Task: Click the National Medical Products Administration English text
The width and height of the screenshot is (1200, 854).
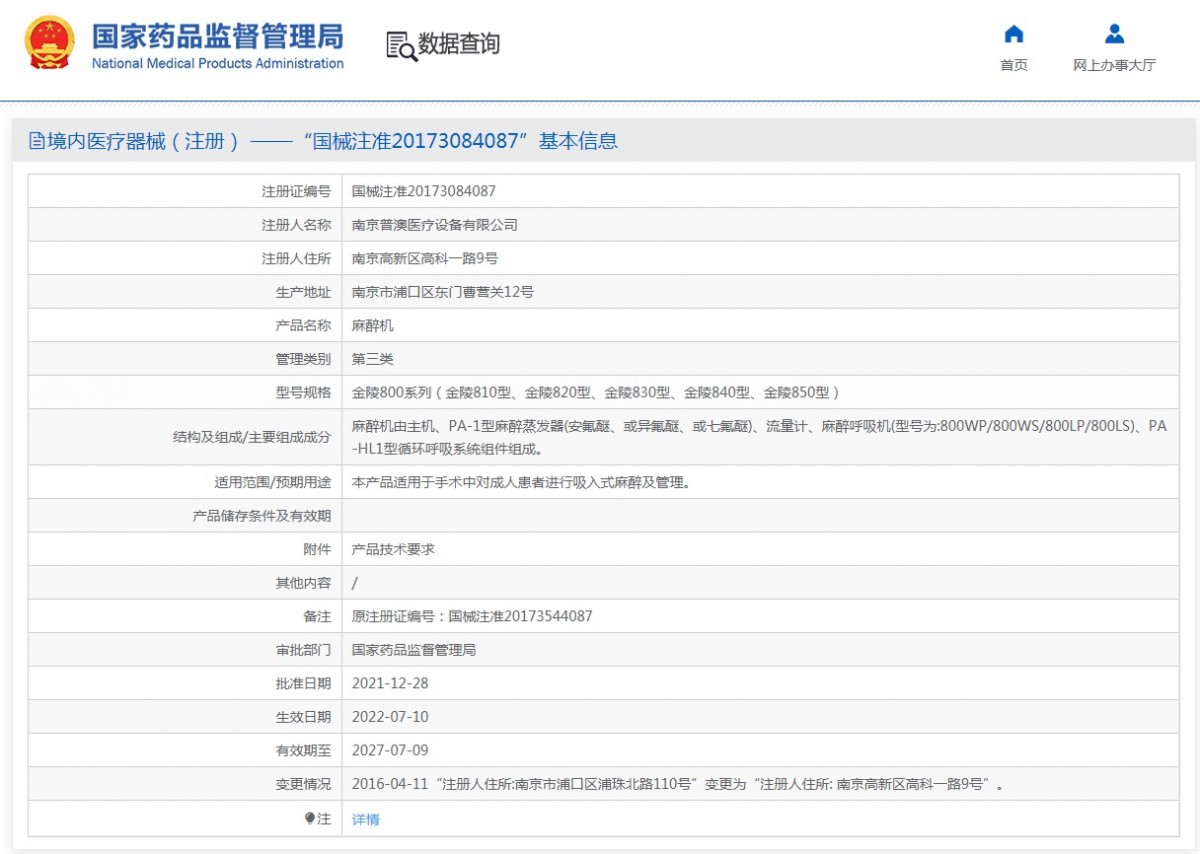Action: pos(217,64)
